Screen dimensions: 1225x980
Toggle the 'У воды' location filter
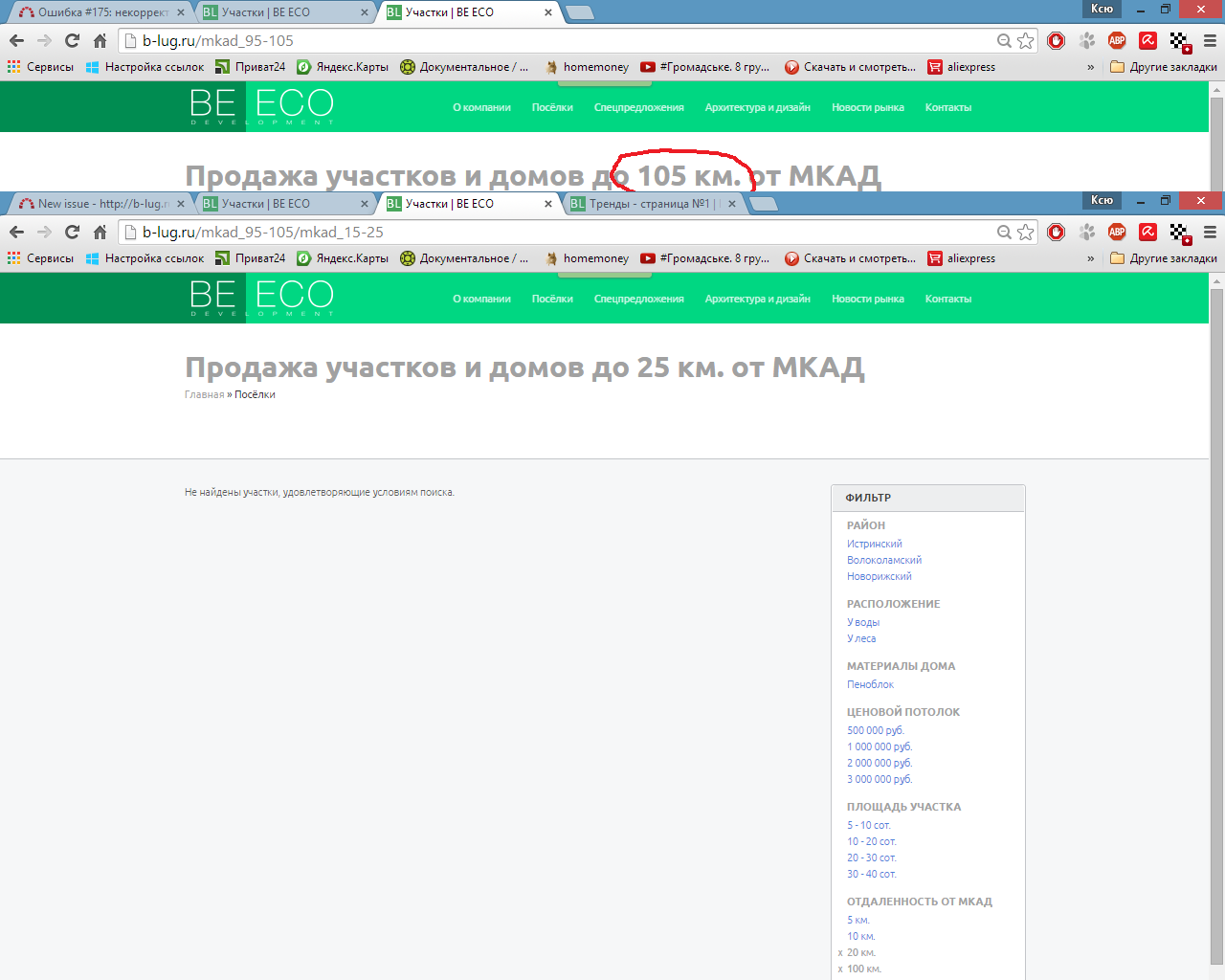click(x=862, y=622)
